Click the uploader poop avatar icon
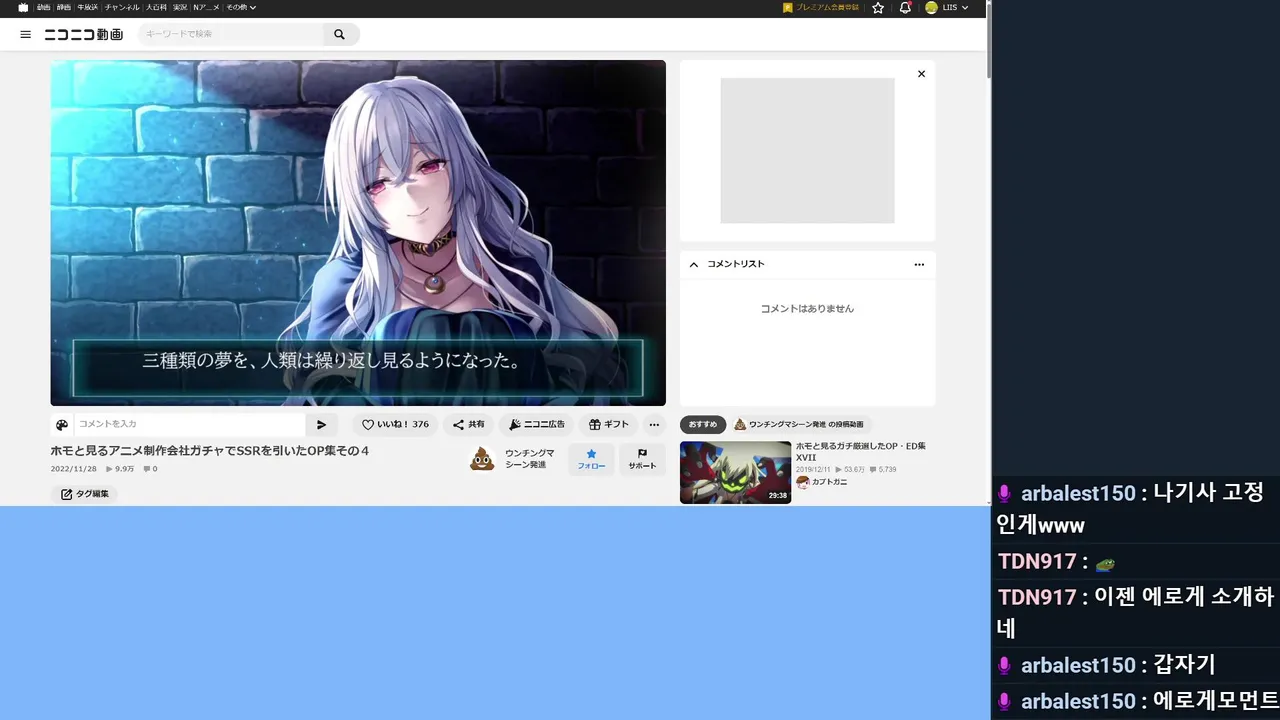Viewport: 1280px width, 720px height. click(x=482, y=459)
